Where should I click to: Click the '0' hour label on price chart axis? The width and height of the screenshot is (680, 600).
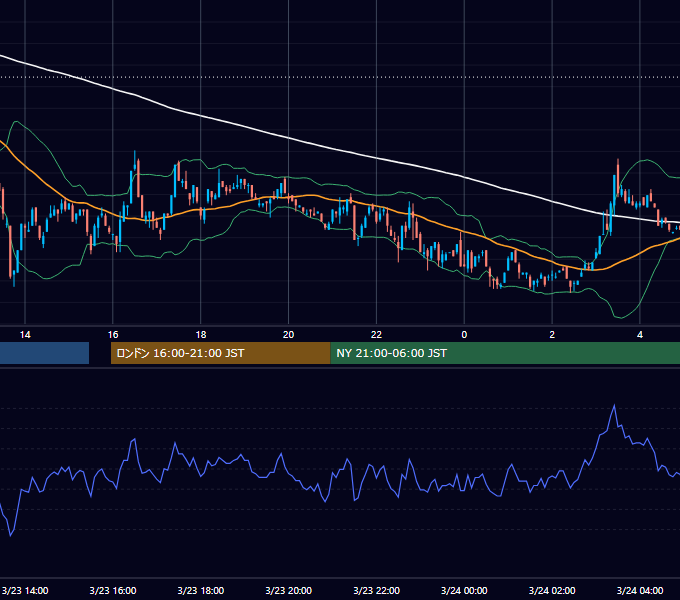[x=464, y=335]
